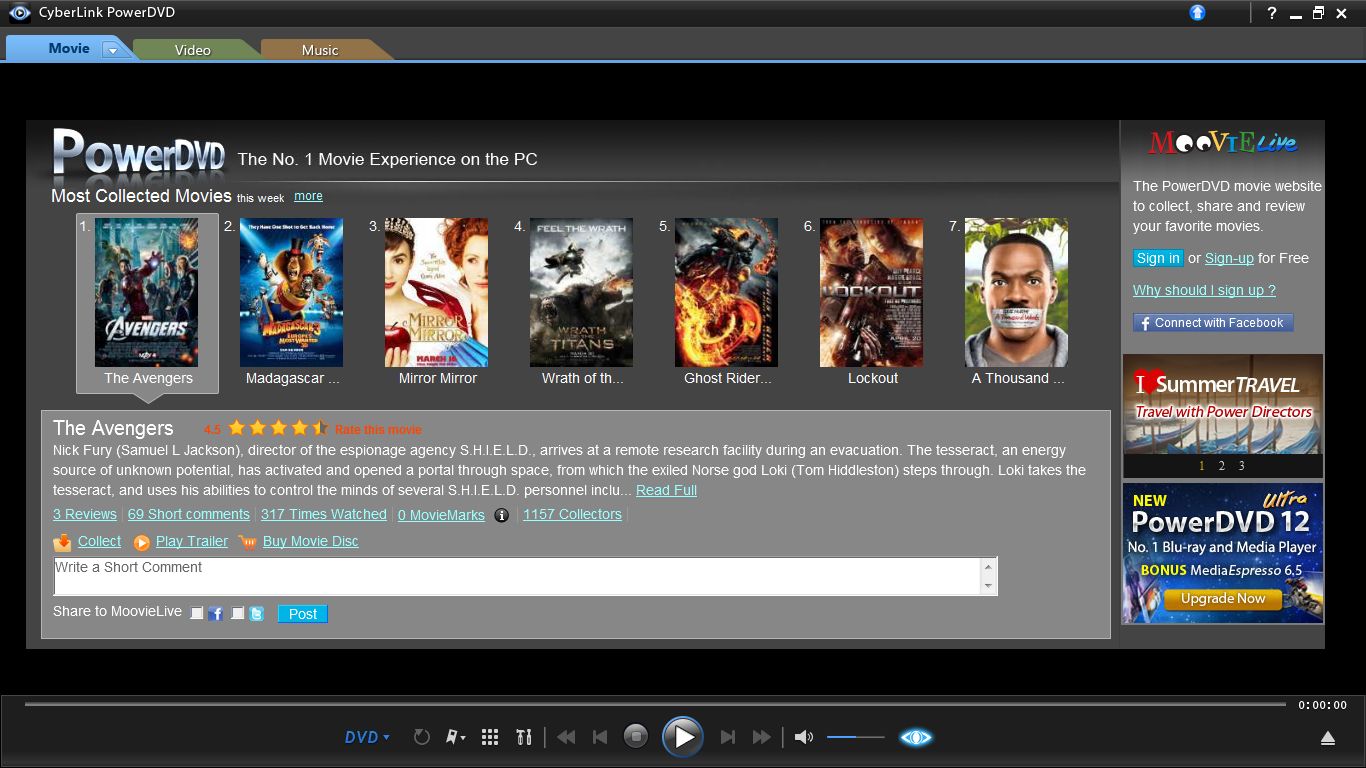Open the bookmark dropdown in the control bar
Screen dimensions: 1366x768
click(x=456, y=737)
